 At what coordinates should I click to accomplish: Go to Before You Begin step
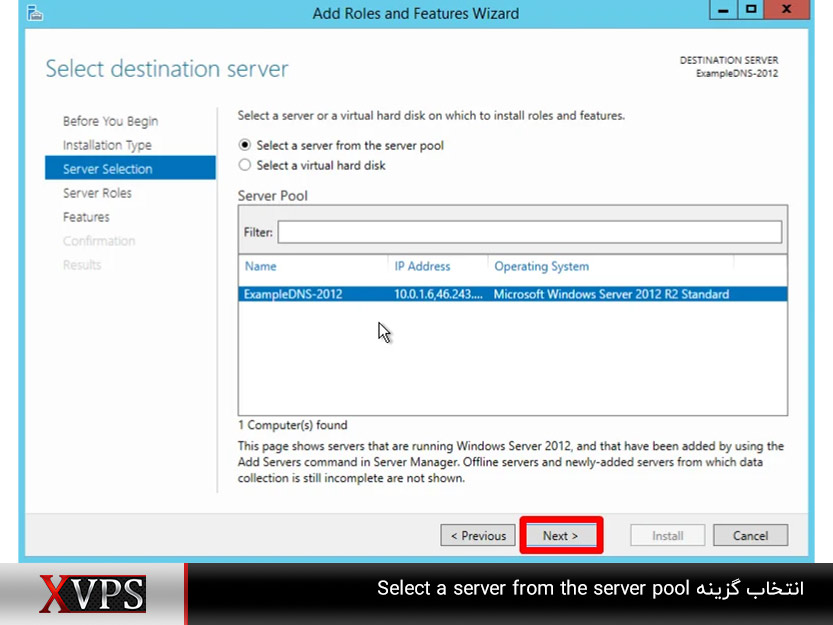pos(110,121)
